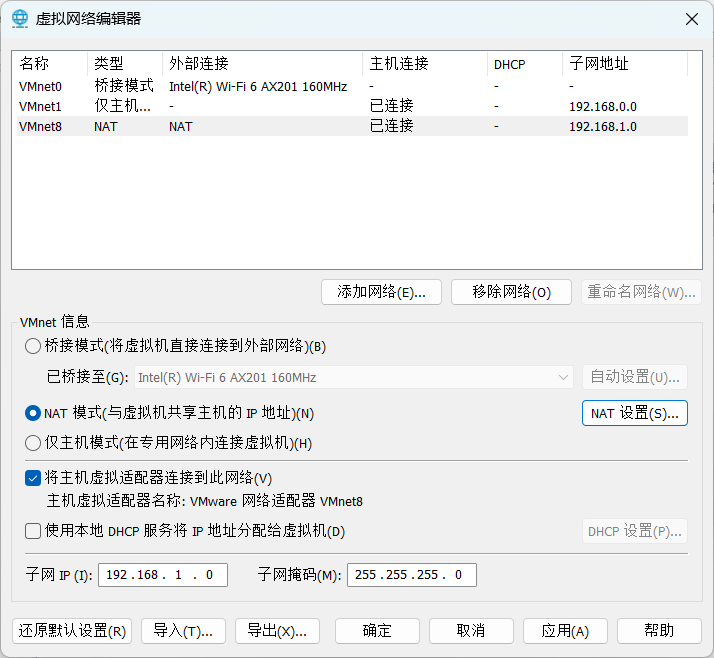The image size is (714, 658).
Task: Click the 应用 button
Action: (x=565, y=631)
